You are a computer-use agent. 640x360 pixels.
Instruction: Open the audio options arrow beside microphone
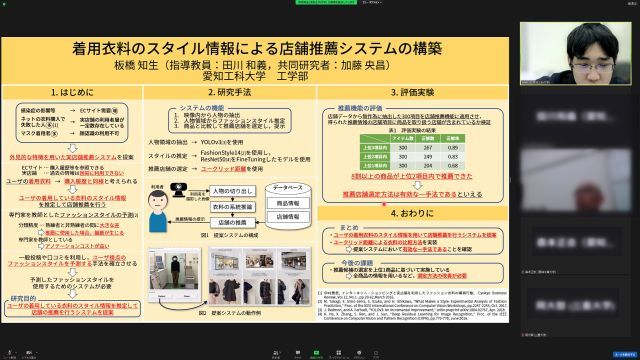[x=16, y=352]
